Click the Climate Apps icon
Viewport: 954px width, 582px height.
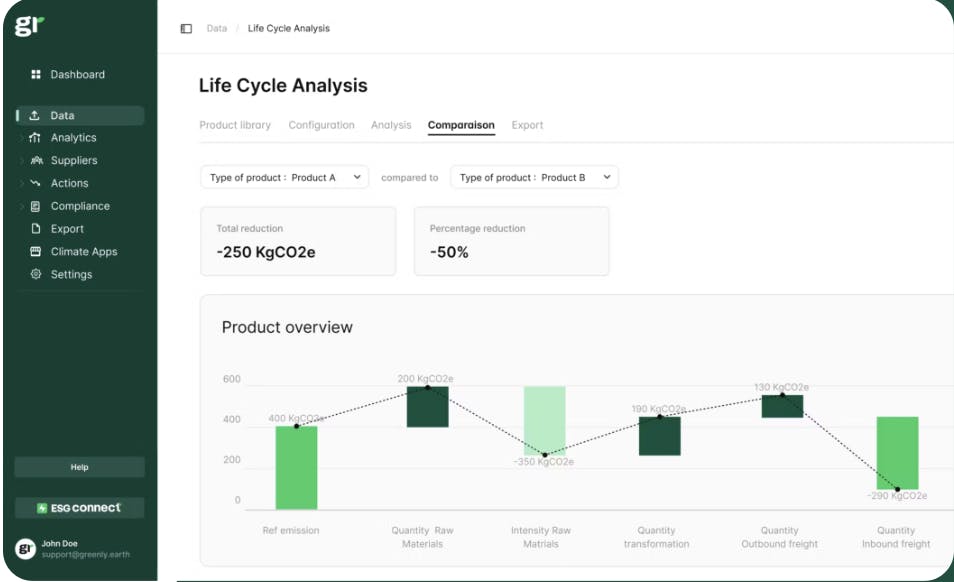click(x=34, y=251)
